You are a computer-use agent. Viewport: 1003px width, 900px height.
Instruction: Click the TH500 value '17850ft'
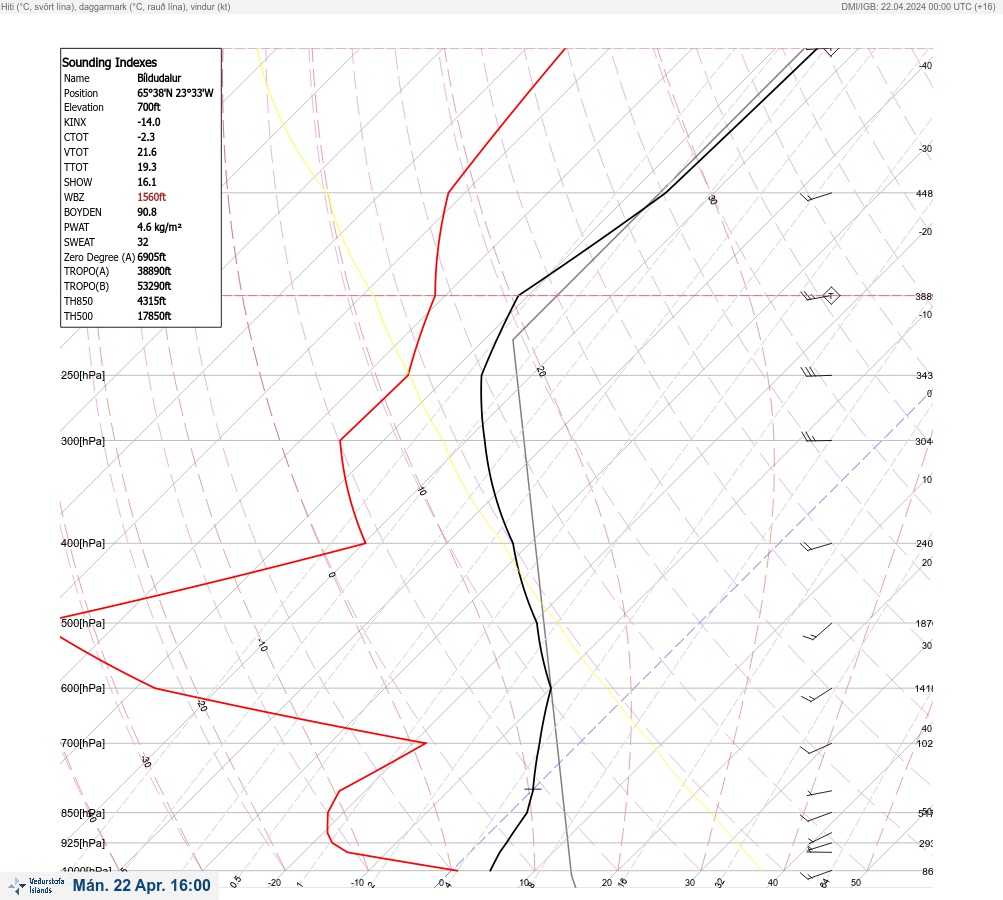154,316
